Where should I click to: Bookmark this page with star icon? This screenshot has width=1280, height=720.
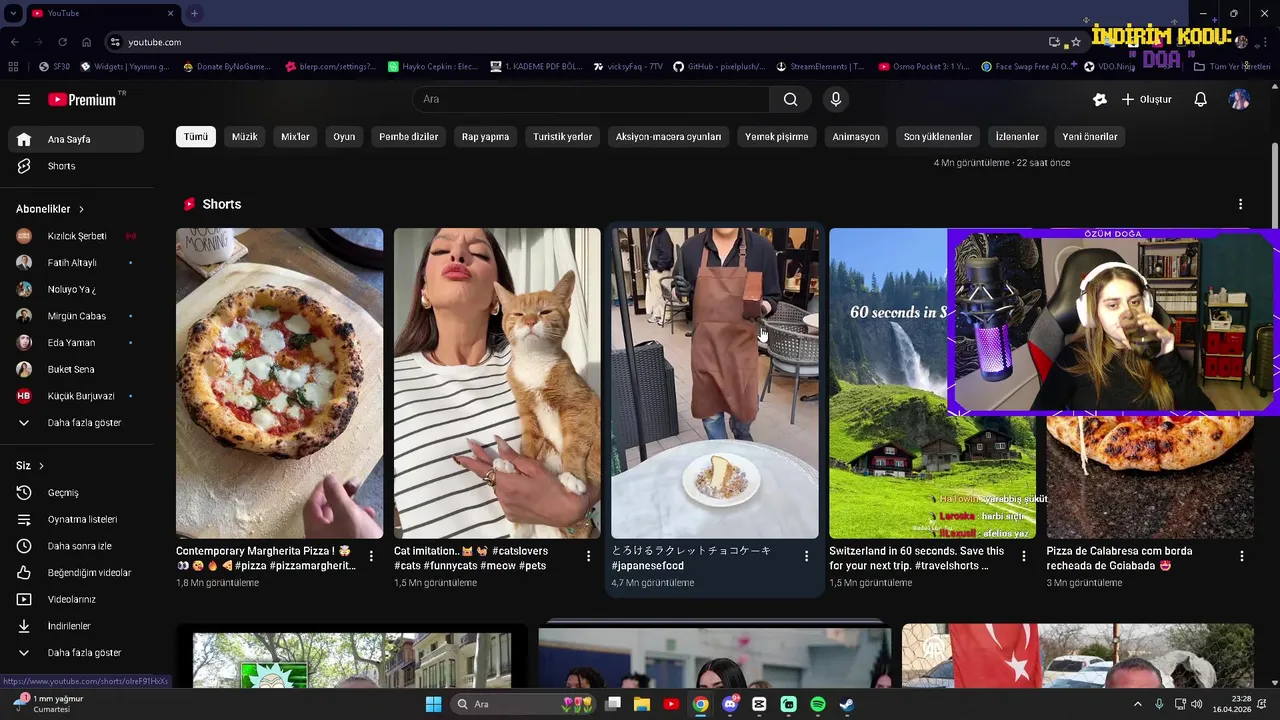[1076, 42]
